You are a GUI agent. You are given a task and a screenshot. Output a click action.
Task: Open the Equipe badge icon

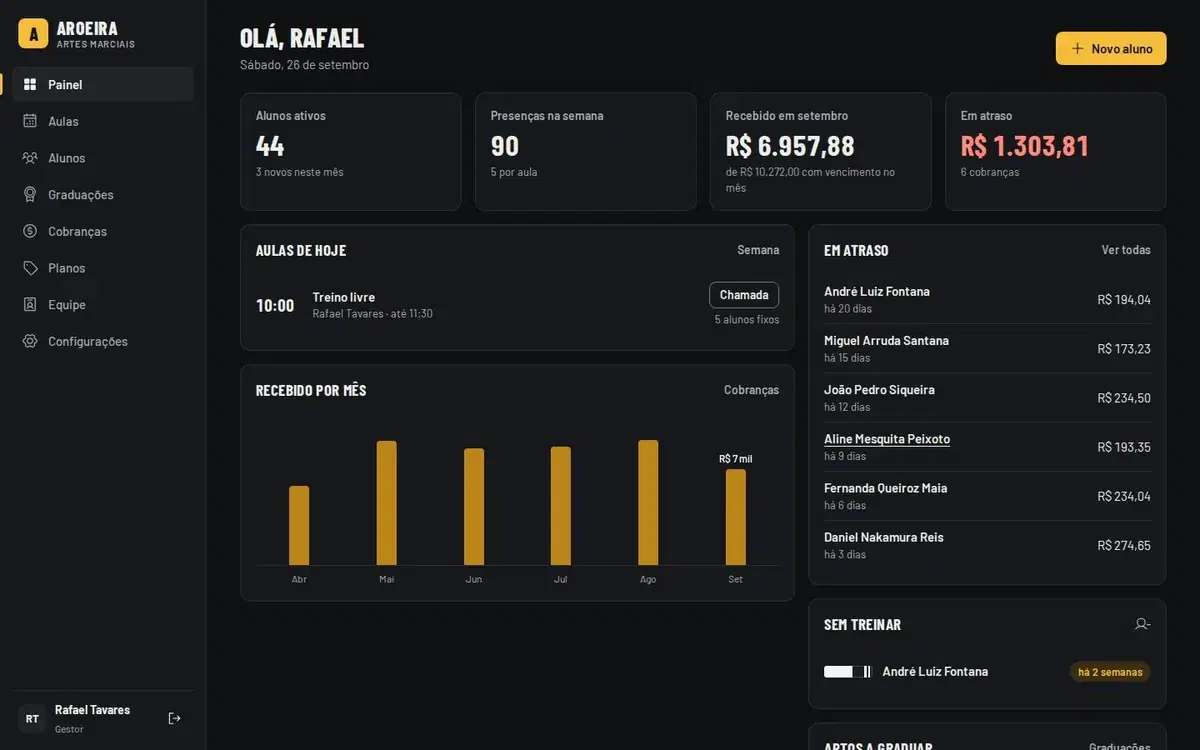(x=30, y=305)
